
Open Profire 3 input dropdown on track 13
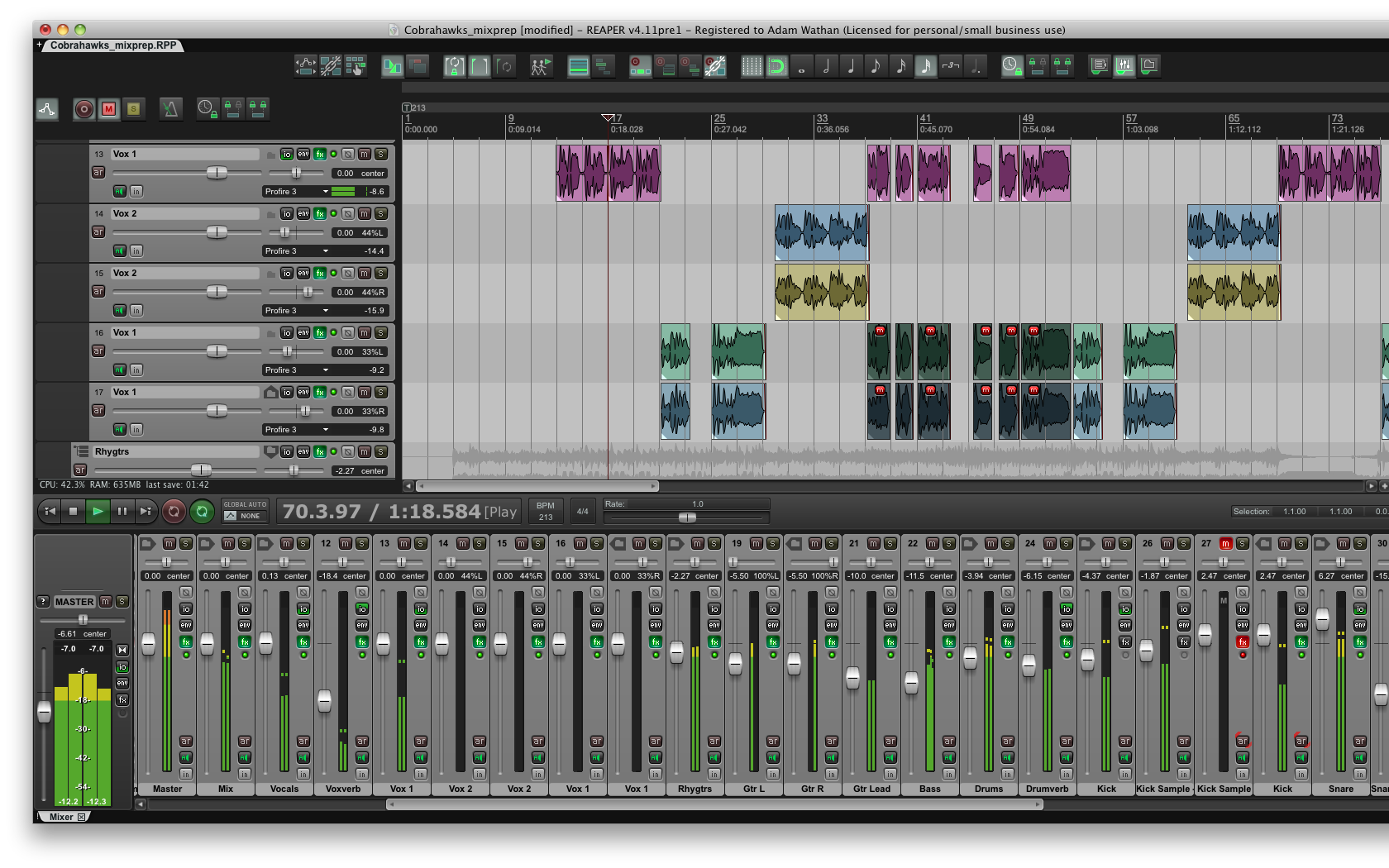[296, 192]
